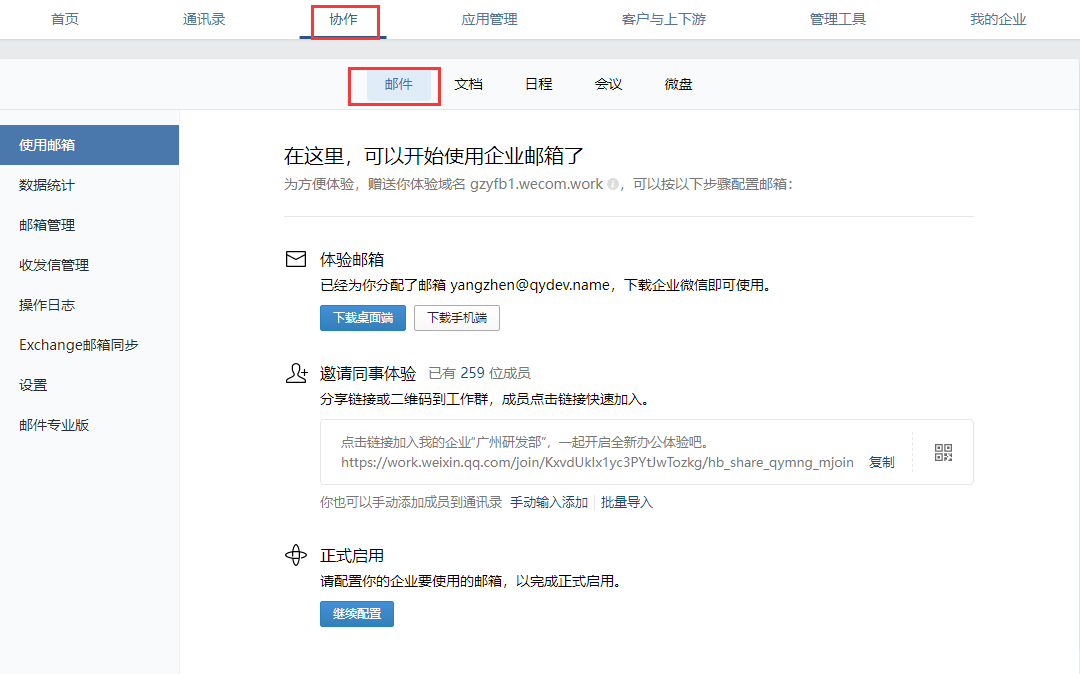Copy the invite link using 复制
The width and height of the screenshot is (1080, 674).
pos(881,462)
